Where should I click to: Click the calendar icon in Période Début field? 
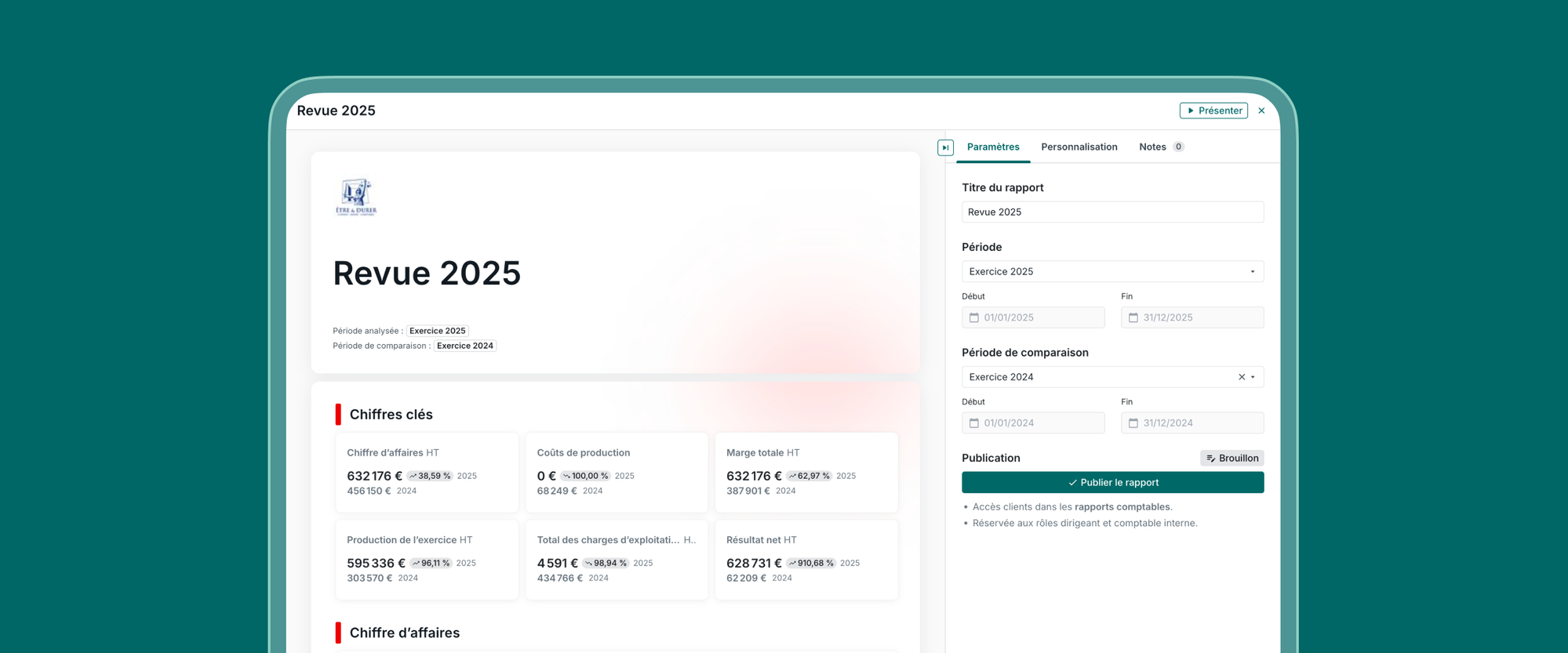(974, 317)
